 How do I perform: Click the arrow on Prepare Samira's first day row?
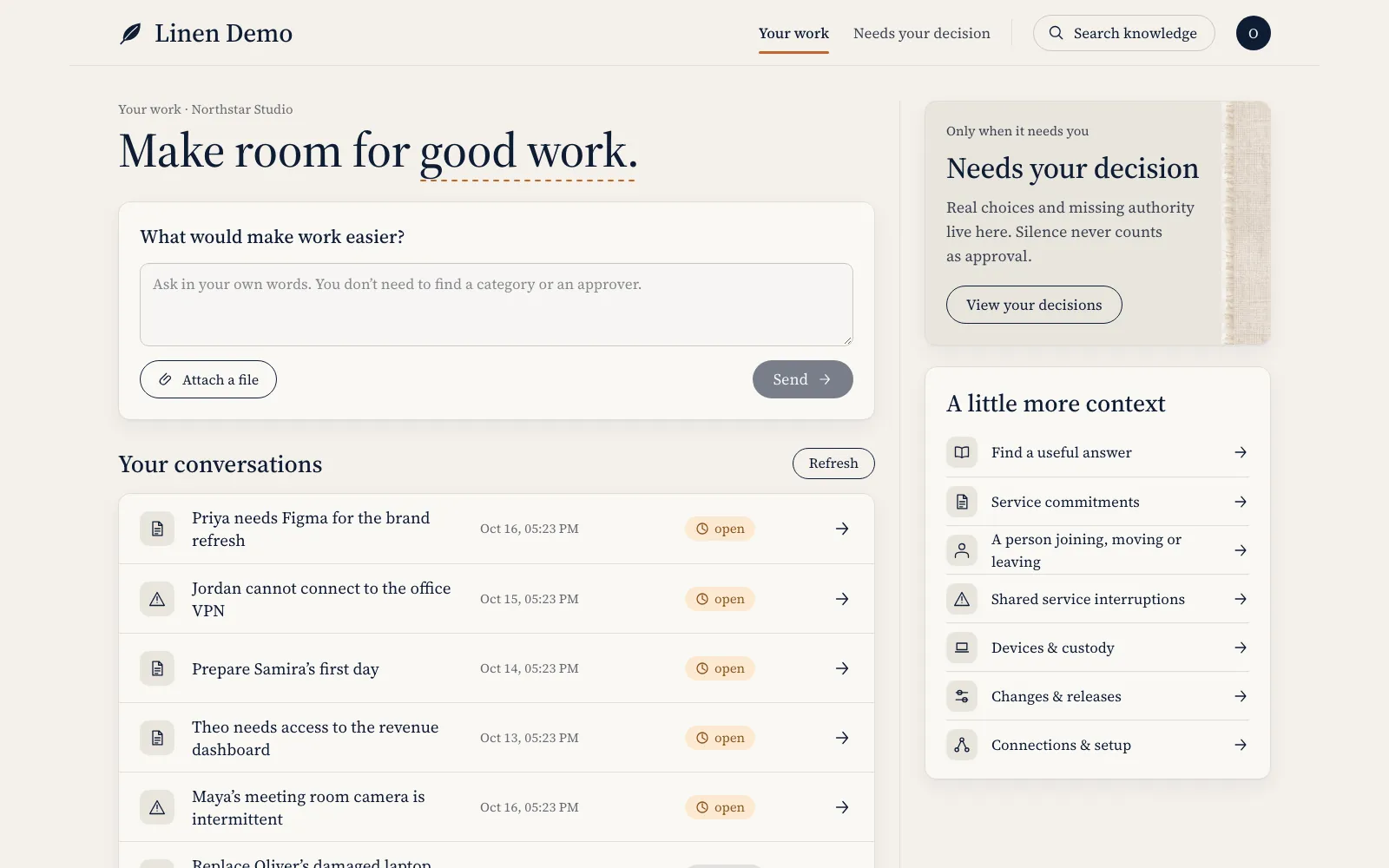842,668
